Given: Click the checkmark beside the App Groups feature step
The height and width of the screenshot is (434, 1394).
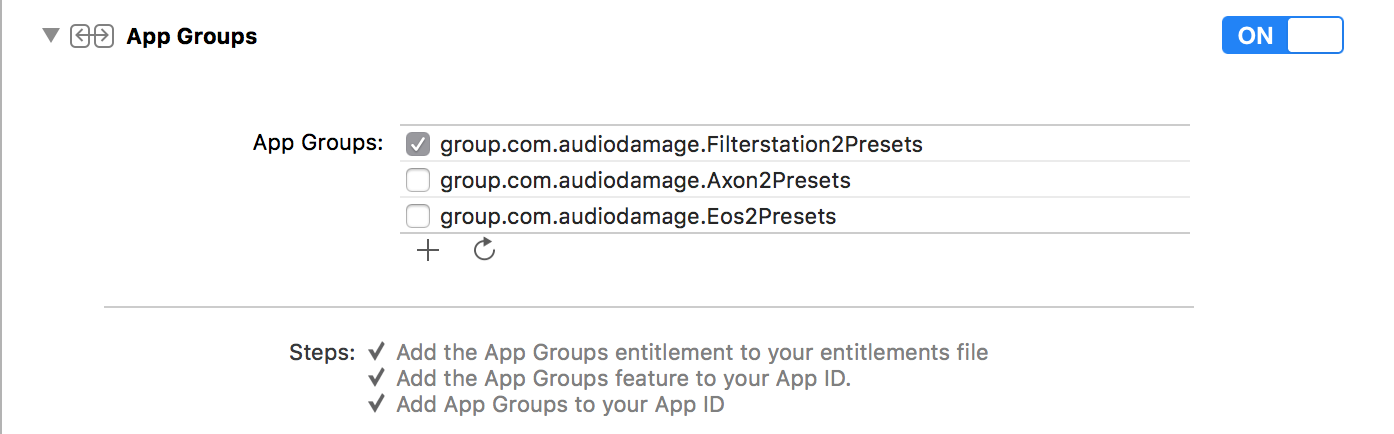Looking at the screenshot, I should tap(377, 379).
